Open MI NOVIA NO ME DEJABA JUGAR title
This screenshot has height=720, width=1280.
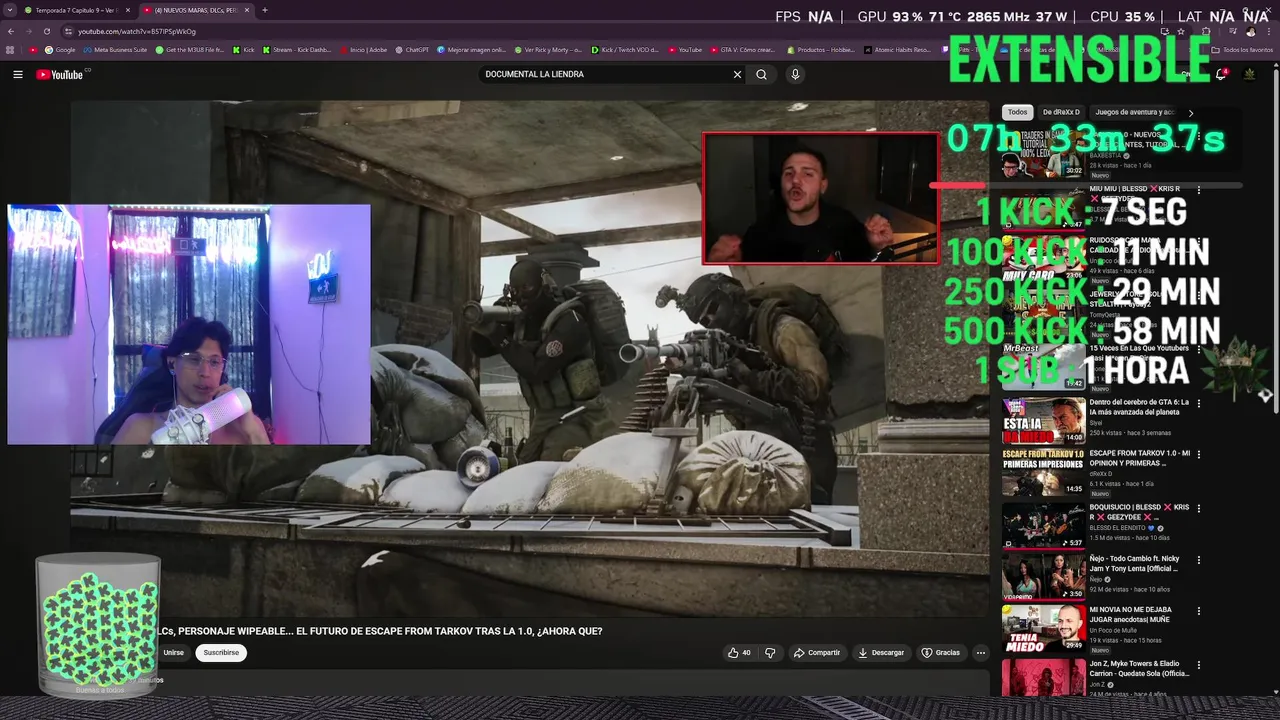coord(1131,614)
